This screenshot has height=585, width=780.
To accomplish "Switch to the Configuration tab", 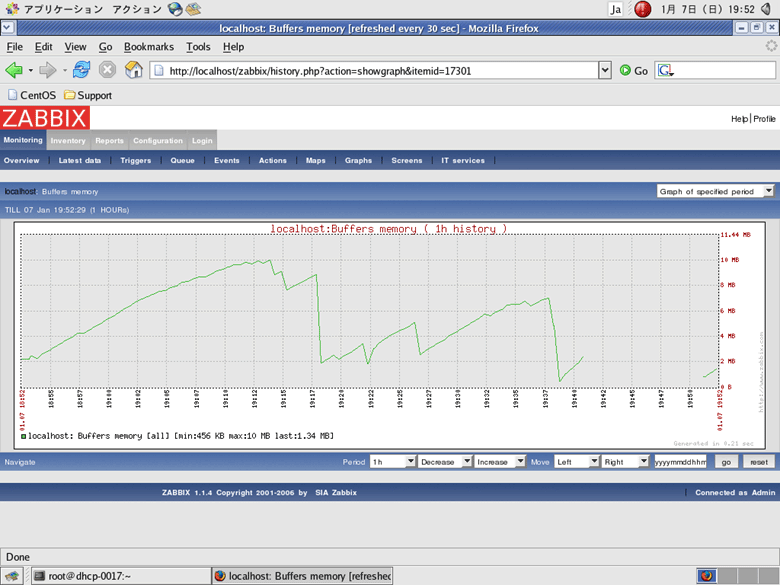I will [158, 141].
